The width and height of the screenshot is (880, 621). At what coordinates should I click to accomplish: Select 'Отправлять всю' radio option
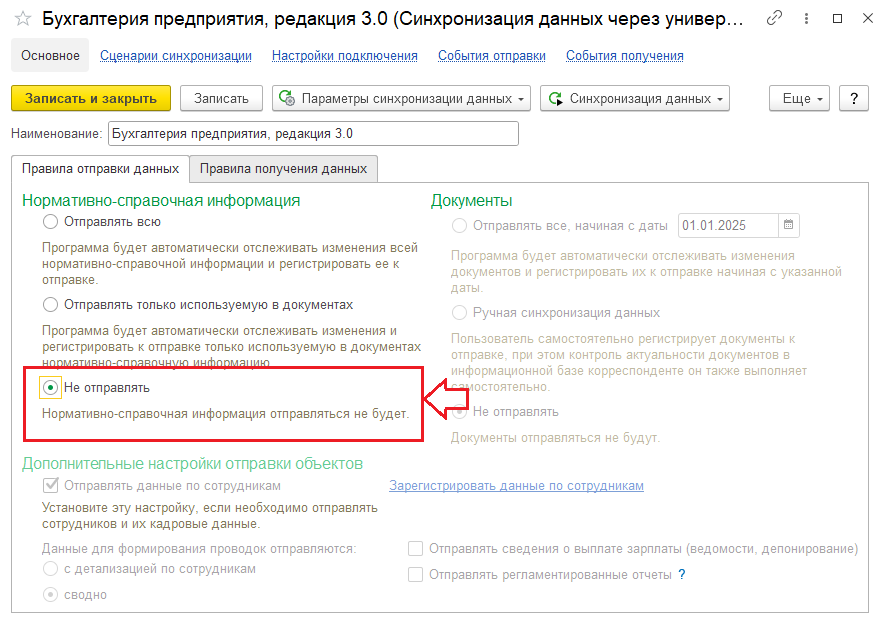[51, 222]
